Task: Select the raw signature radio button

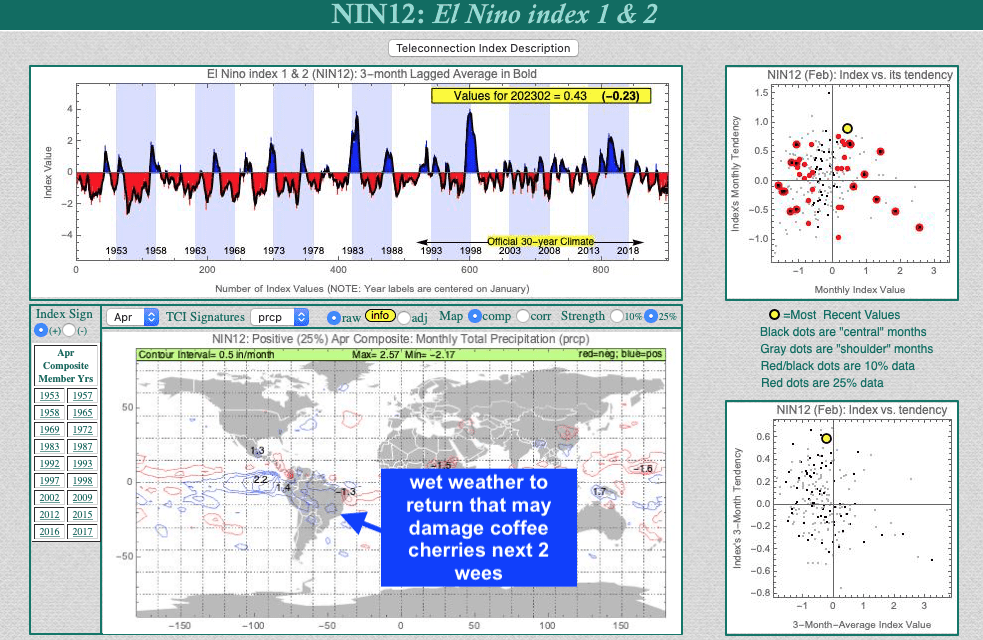Action: coord(335,316)
